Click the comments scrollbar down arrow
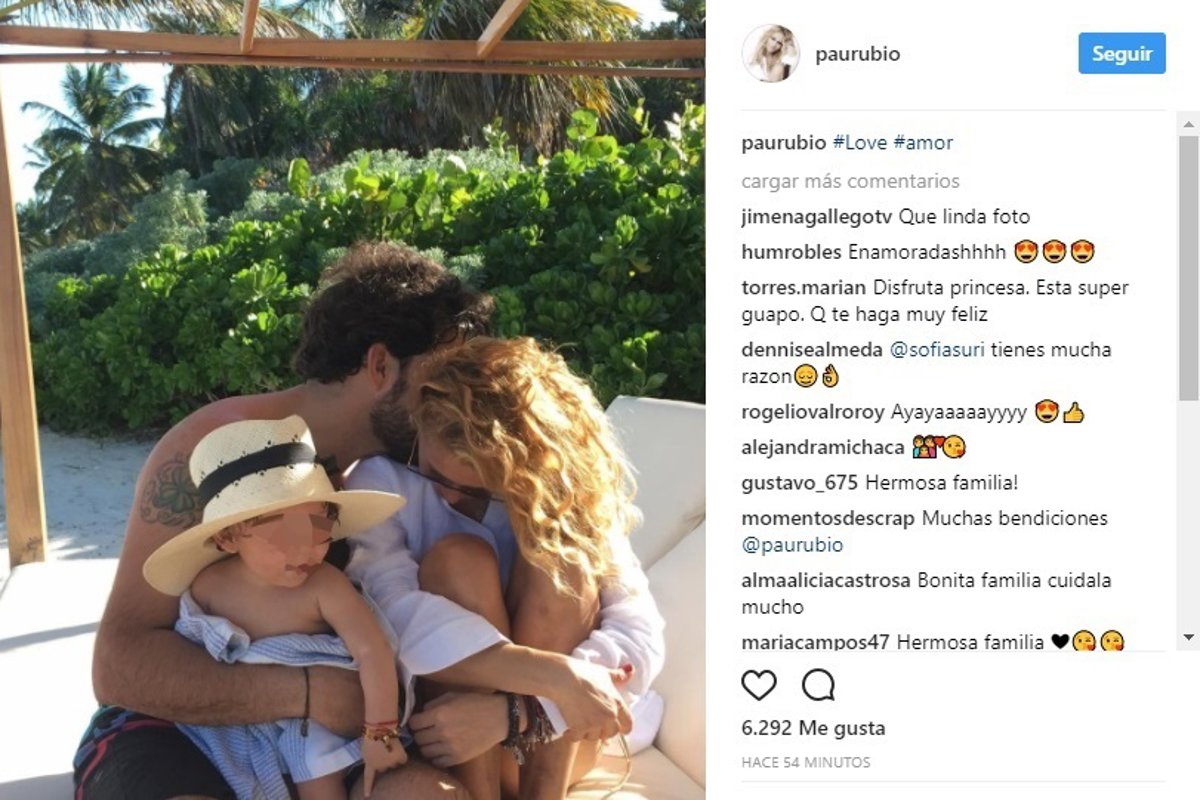1200x800 pixels. [x=1188, y=637]
